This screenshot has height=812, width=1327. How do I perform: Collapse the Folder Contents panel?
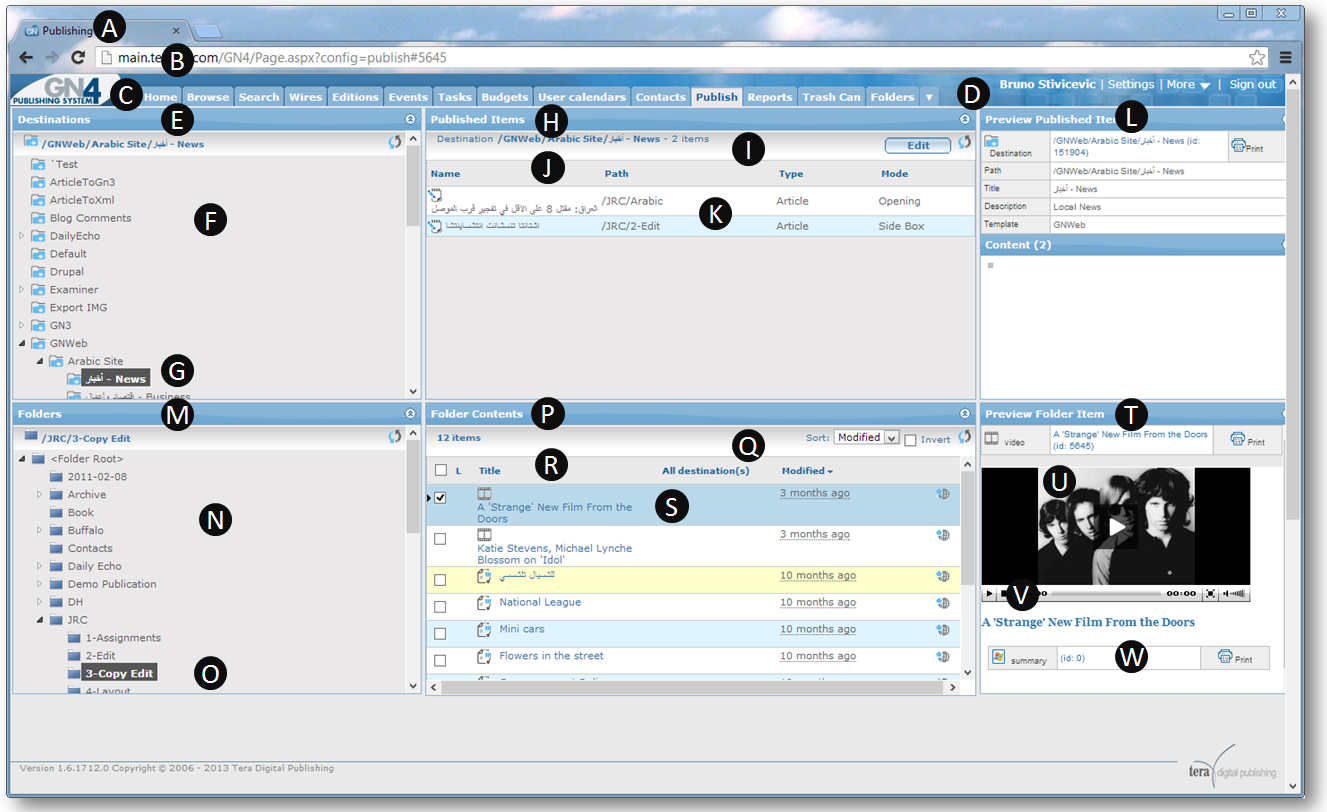click(964, 413)
